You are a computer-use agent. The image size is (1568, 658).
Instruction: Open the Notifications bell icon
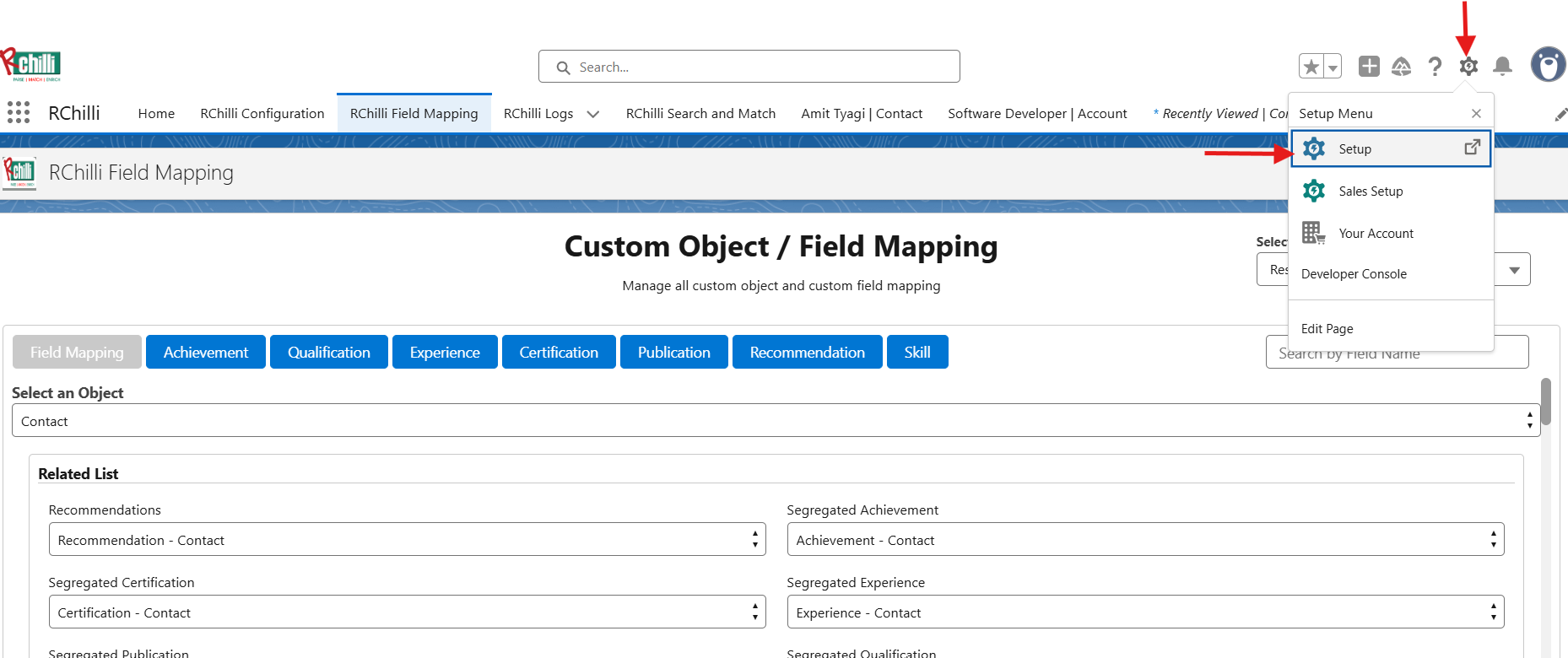1502,66
